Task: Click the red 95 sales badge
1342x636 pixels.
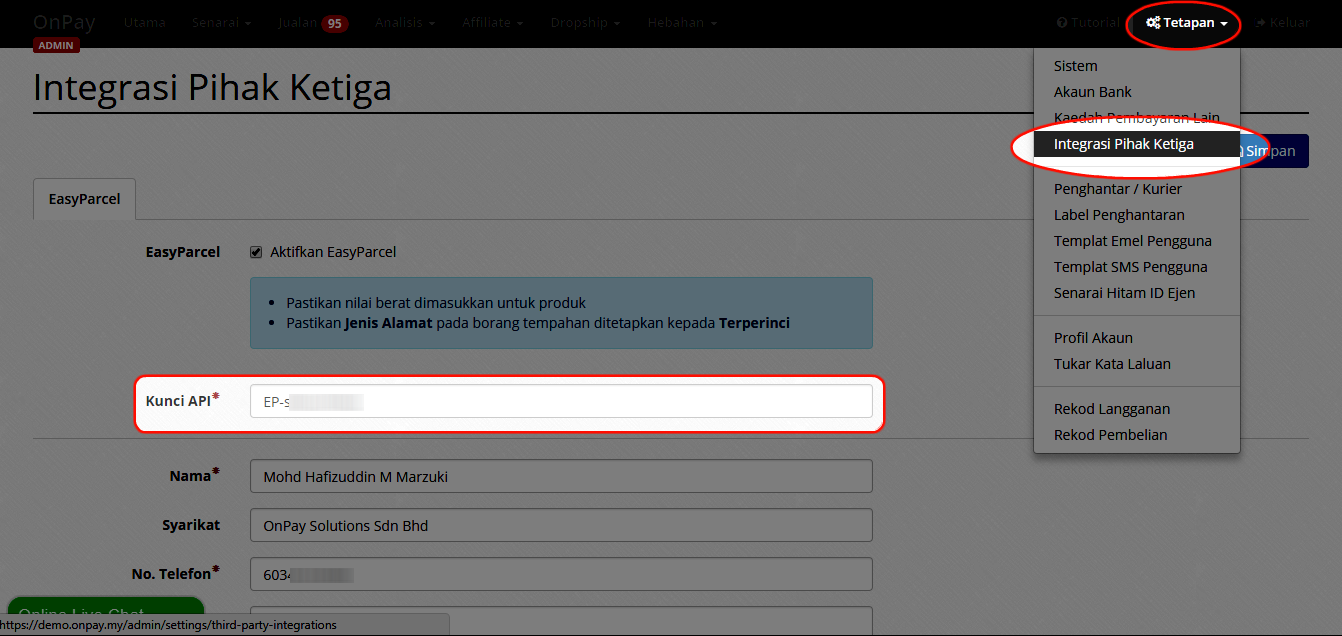Action: point(335,23)
